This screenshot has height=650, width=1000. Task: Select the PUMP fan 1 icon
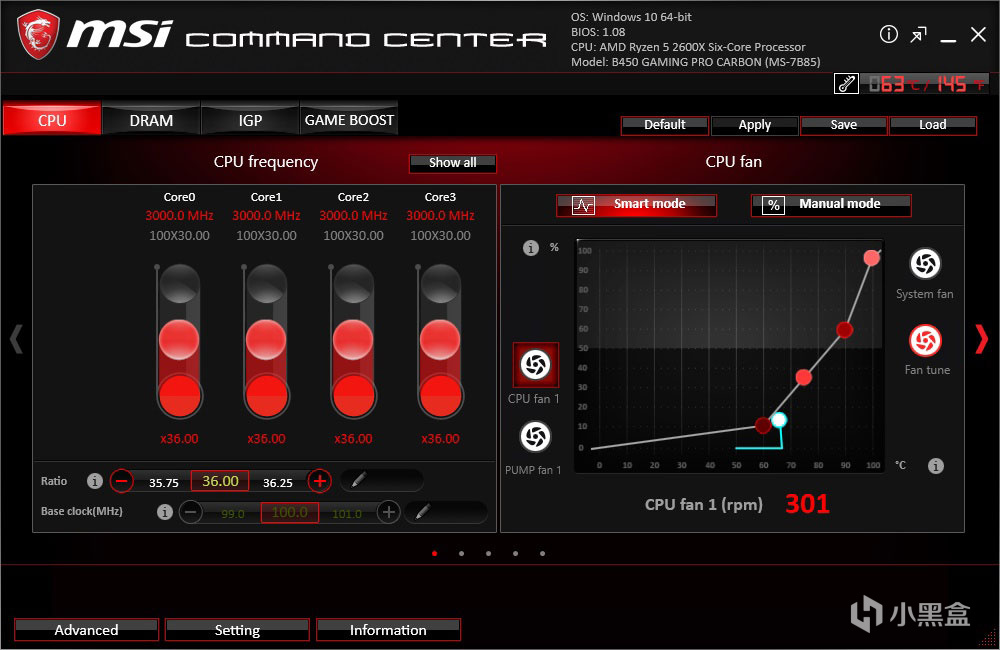tap(536, 437)
